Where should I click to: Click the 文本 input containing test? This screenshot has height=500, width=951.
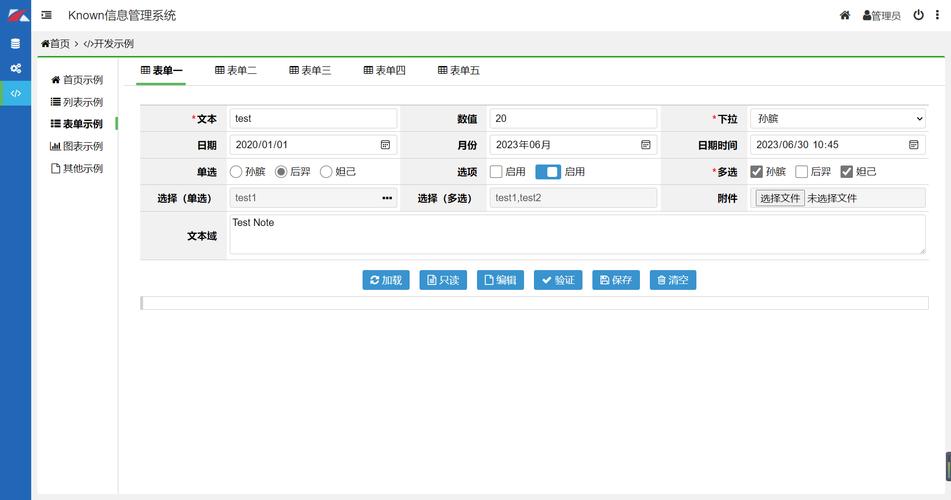313,118
